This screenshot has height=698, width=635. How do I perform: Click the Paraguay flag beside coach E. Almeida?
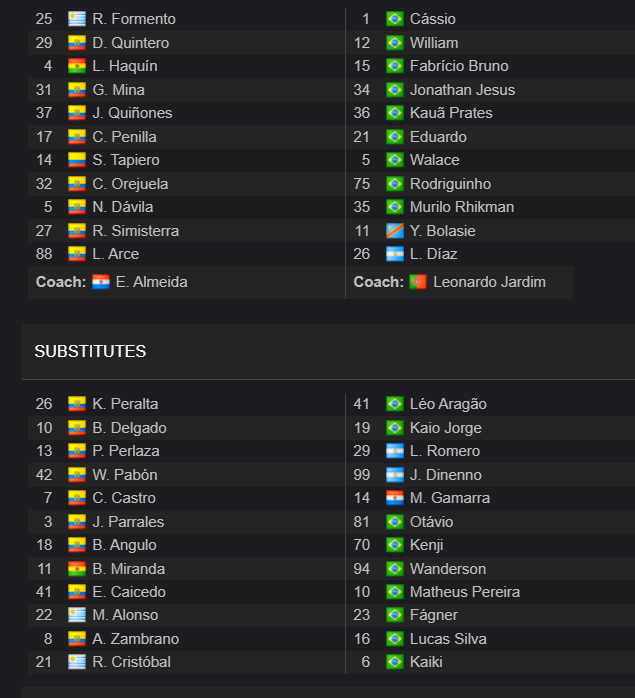101,282
